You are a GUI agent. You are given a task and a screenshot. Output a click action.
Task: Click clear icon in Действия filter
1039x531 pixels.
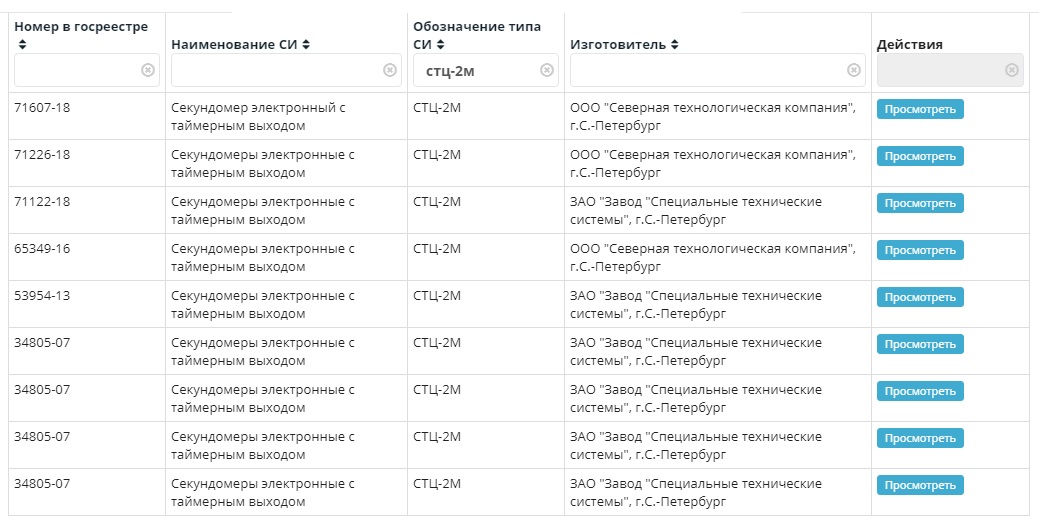point(1011,70)
